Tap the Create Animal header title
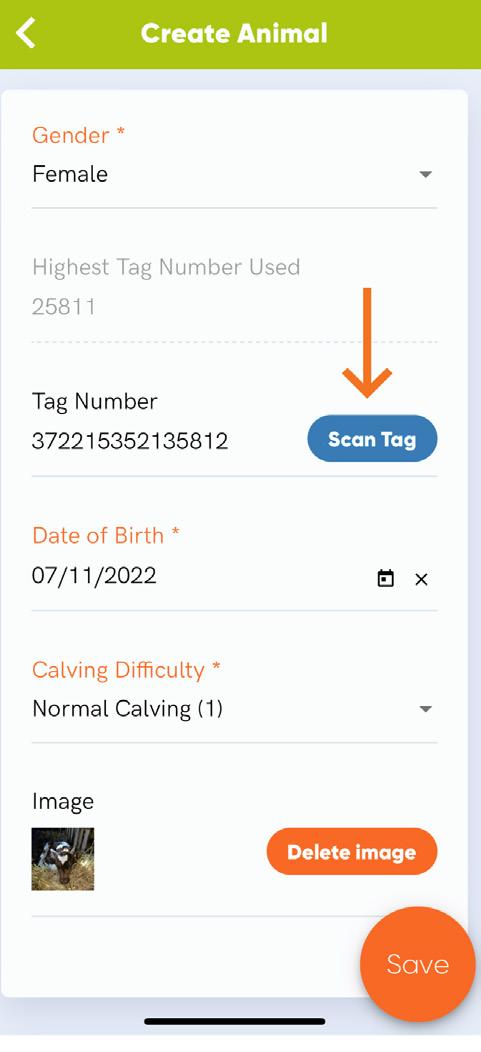Screen dimensions: 481x1052 [x=234, y=34]
